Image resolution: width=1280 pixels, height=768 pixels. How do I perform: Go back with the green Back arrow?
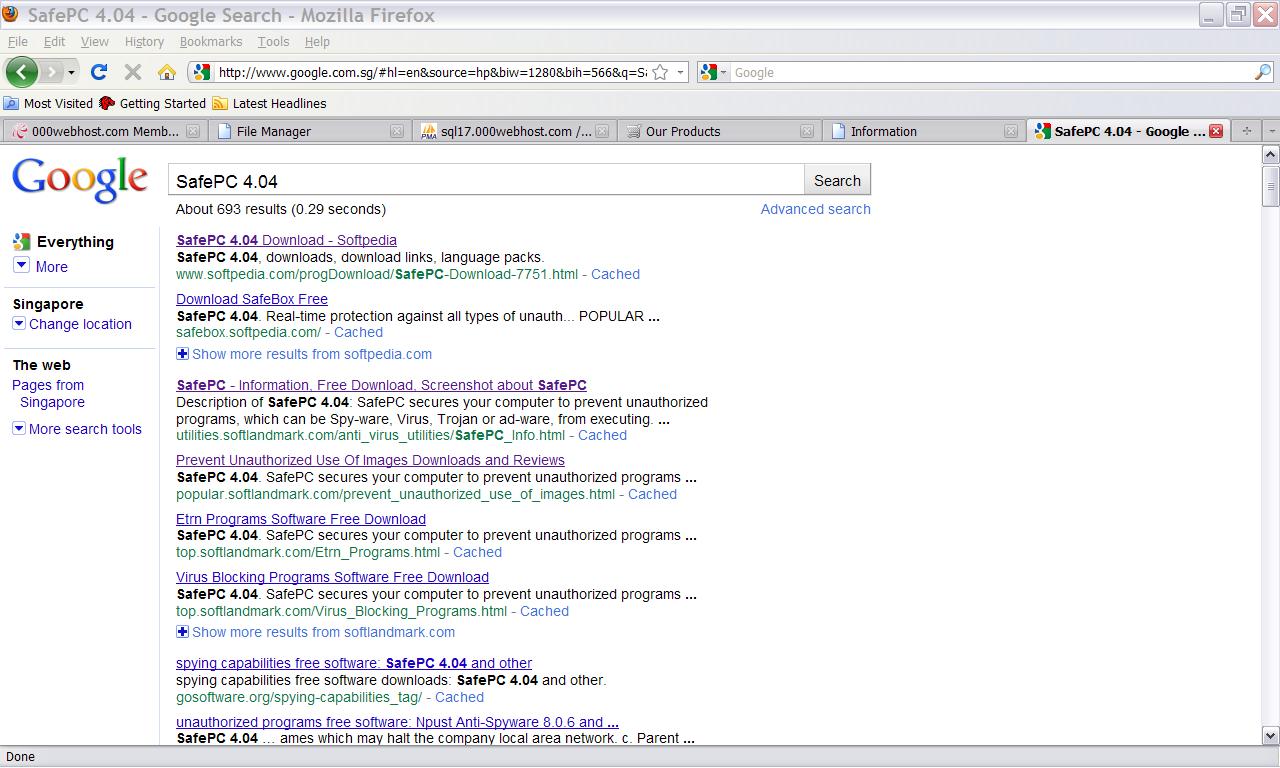21,72
